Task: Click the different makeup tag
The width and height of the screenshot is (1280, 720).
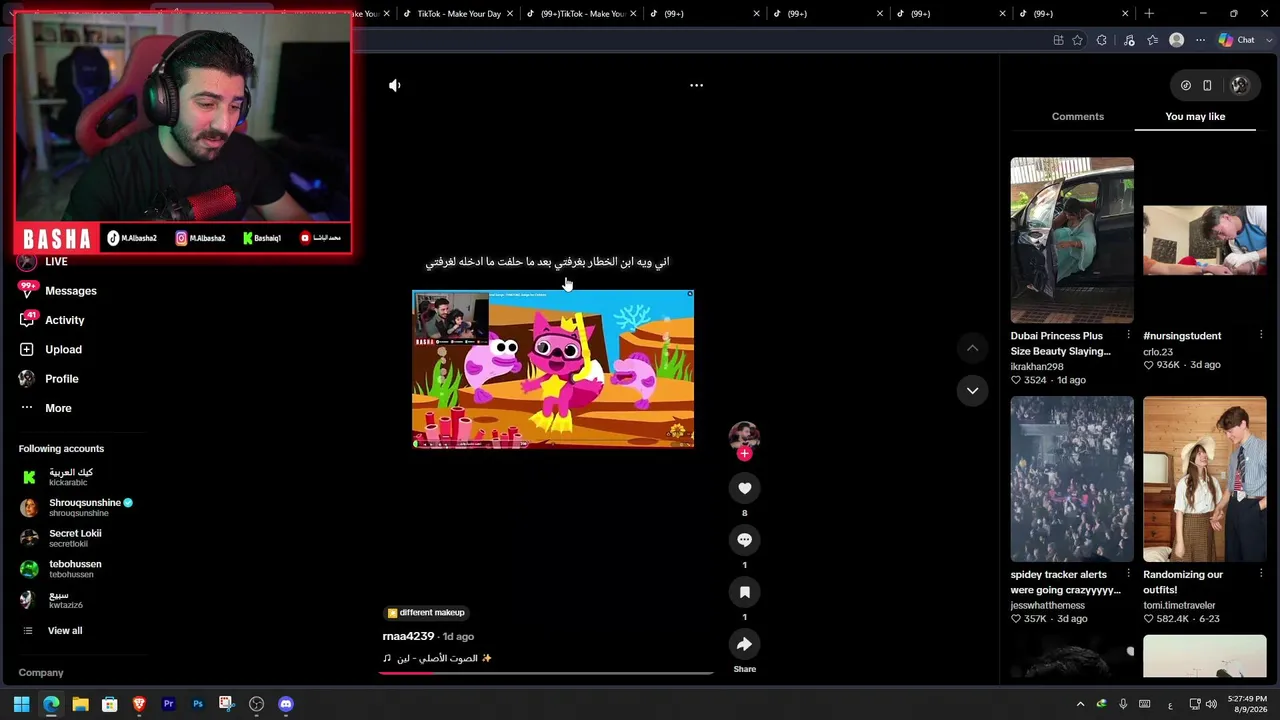Action: pyautogui.click(x=426, y=612)
